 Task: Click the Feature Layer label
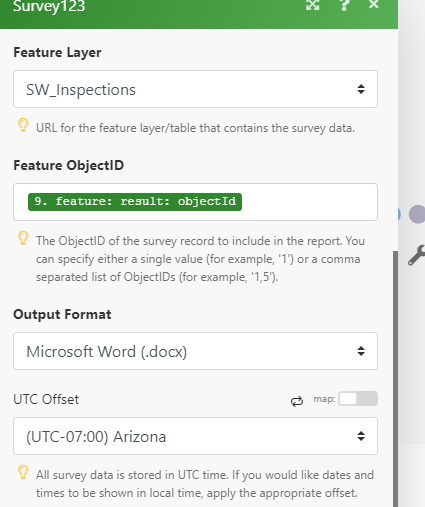[x=57, y=53]
